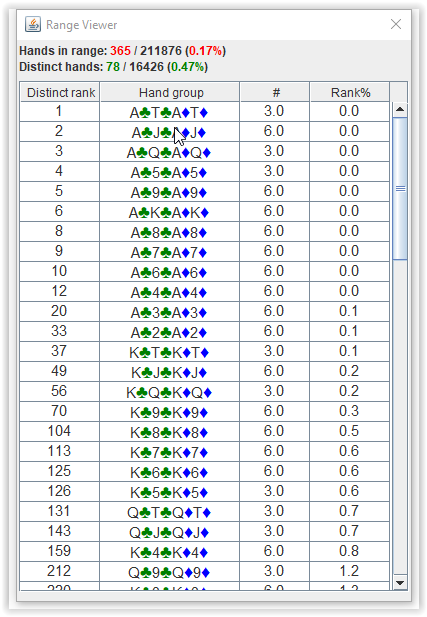The image size is (427, 617).
Task: Sort by the Rank% column header
Action: click(350, 92)
